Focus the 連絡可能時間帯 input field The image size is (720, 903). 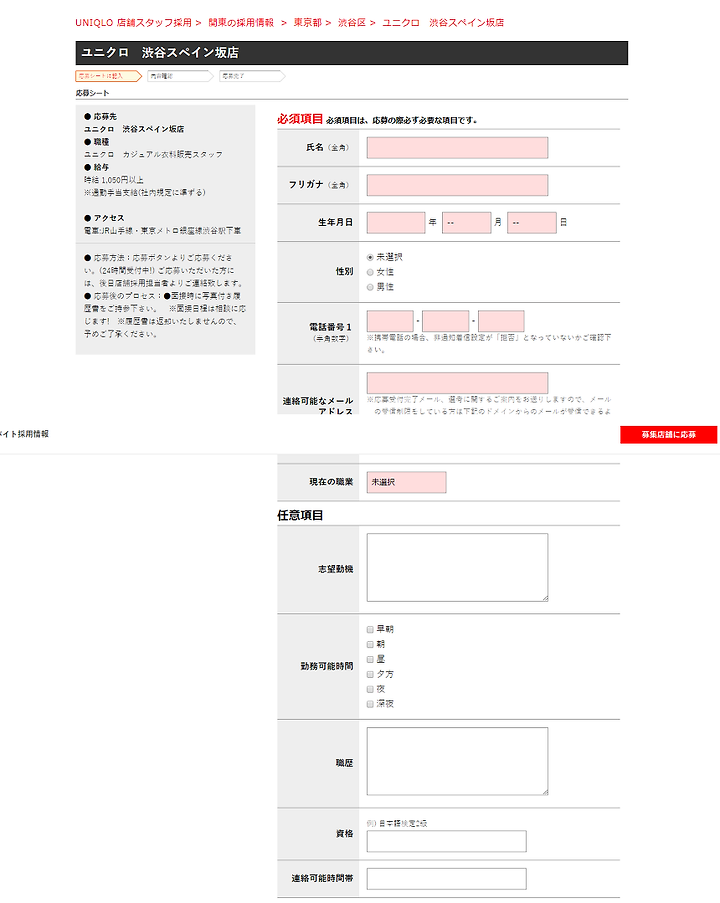tap(446, 879)
